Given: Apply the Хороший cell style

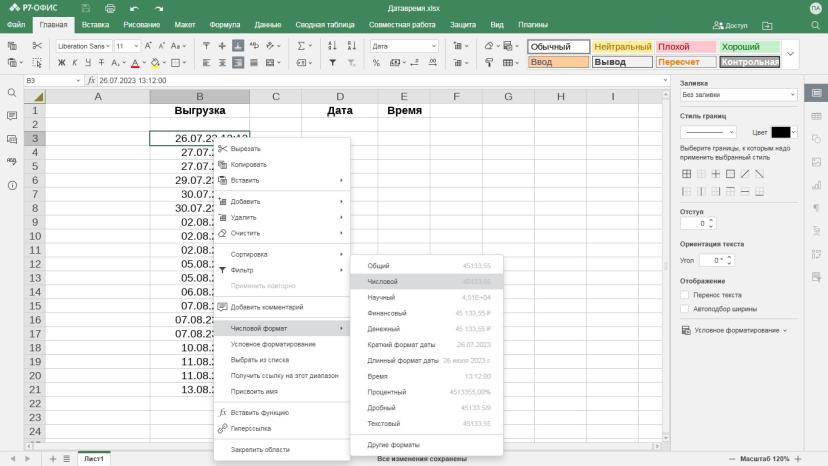Looking at the screenshot, I should 749,46.
